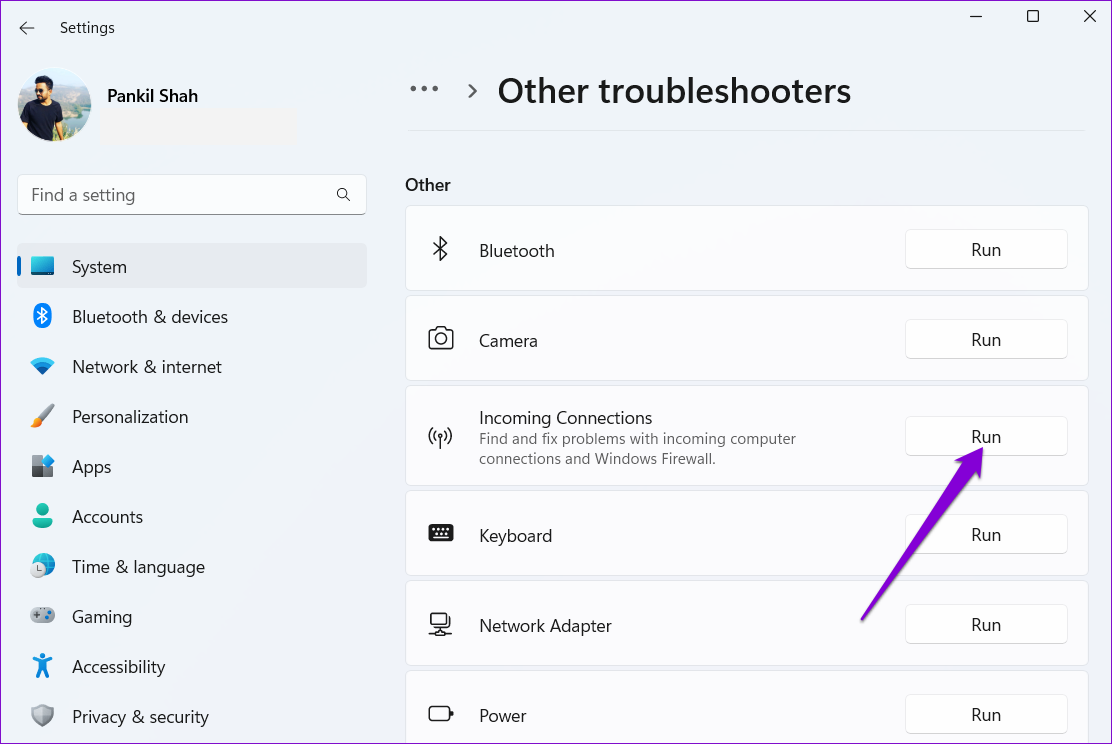Click the Network Adapter computer icon

click(x=440, y=624)
